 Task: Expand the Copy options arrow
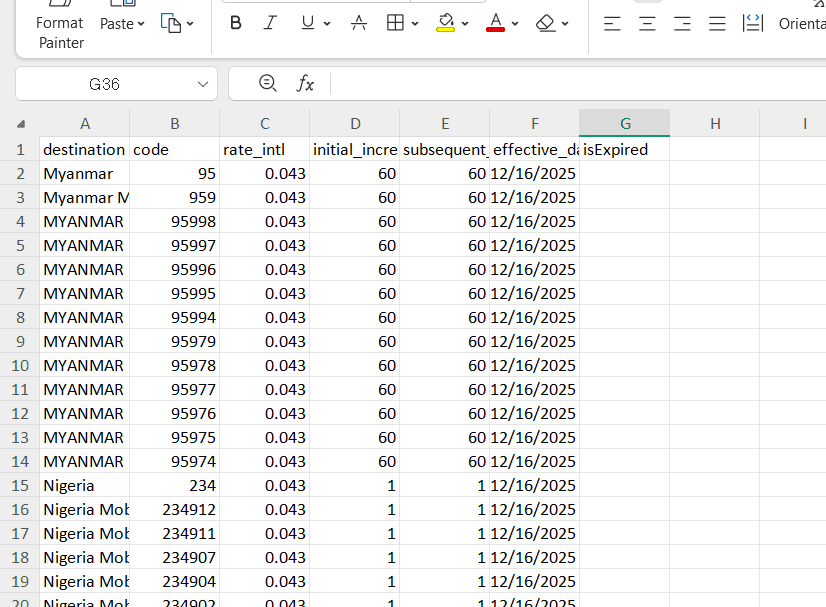(190, 24)
